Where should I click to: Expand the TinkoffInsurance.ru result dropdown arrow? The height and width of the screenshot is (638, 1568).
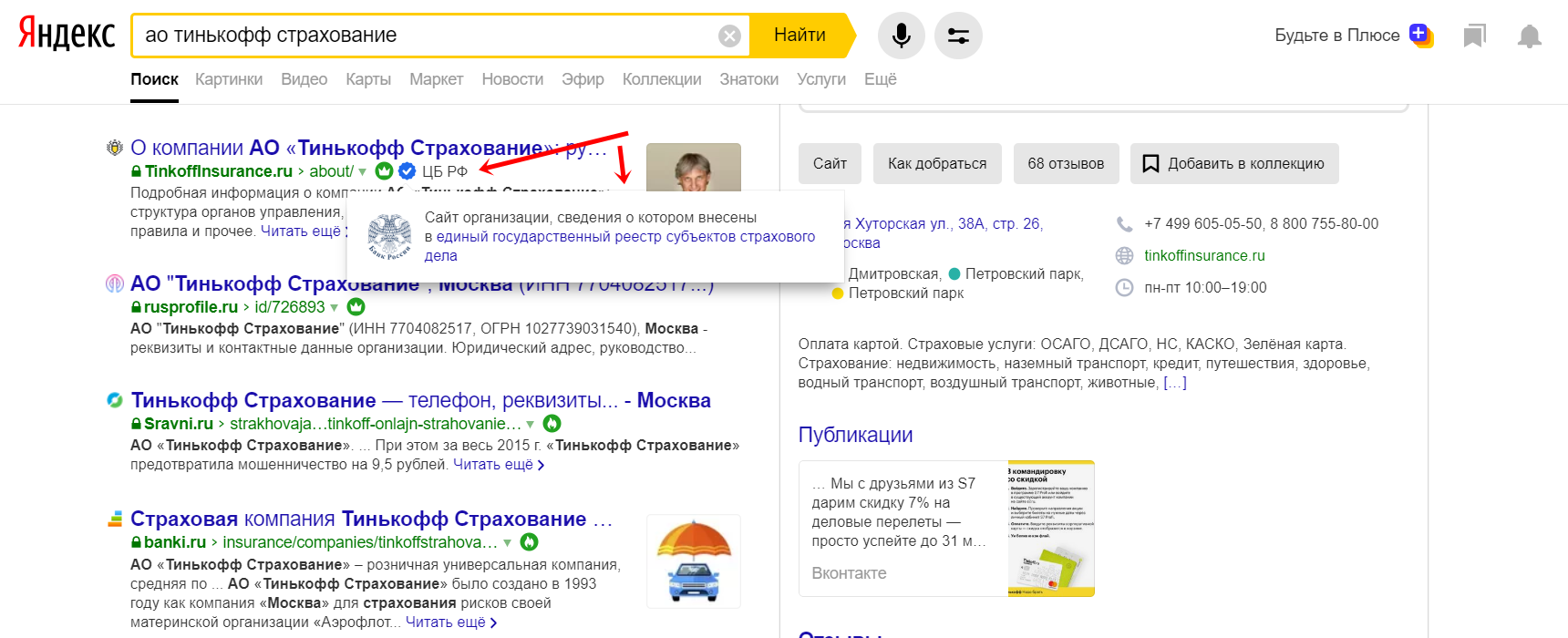(363, 172)
